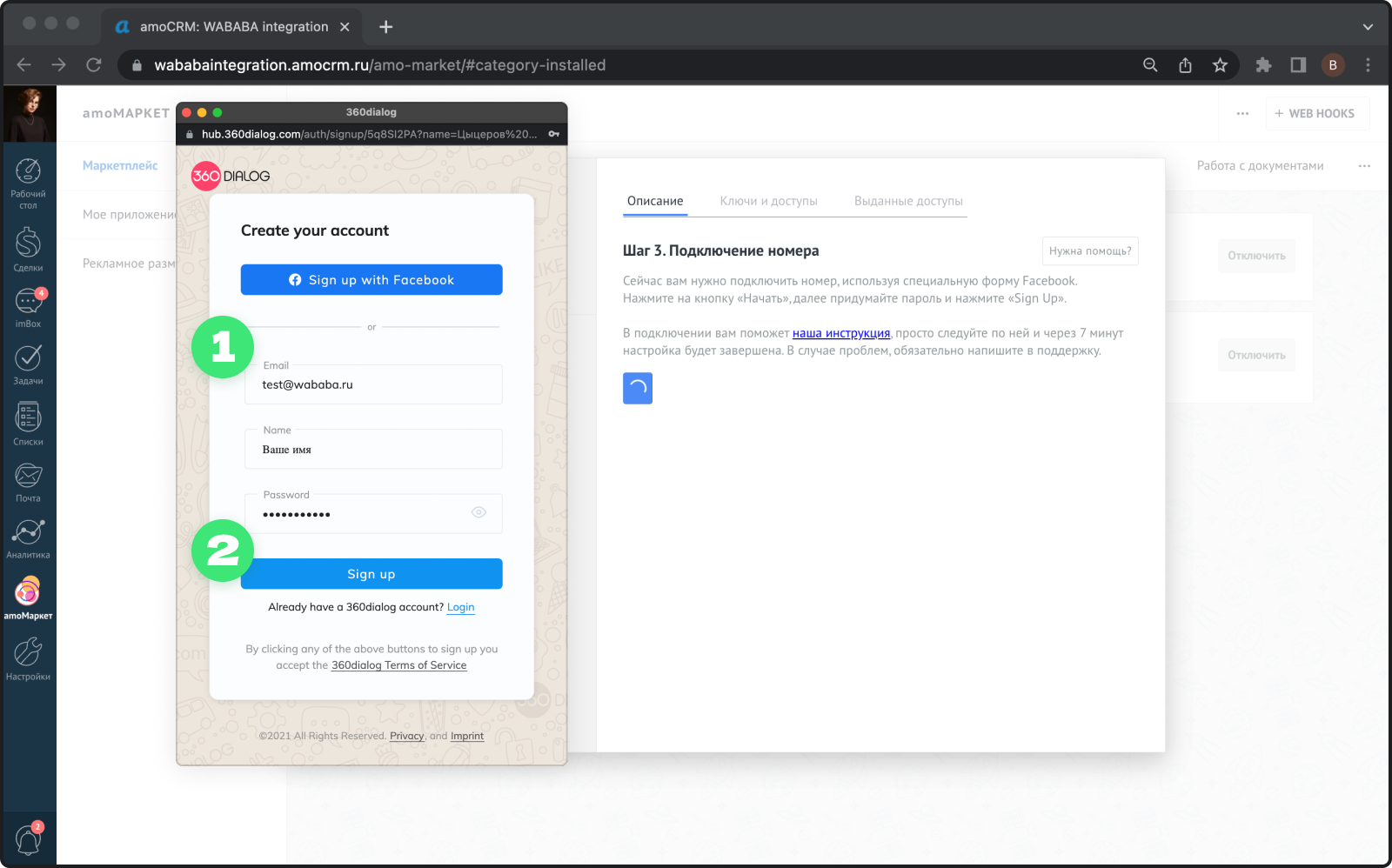Image resolution: width=1392 pixels, height=868 pixels.
Task: Open the Privacy link in footer
Action: (x=407, y=736)
